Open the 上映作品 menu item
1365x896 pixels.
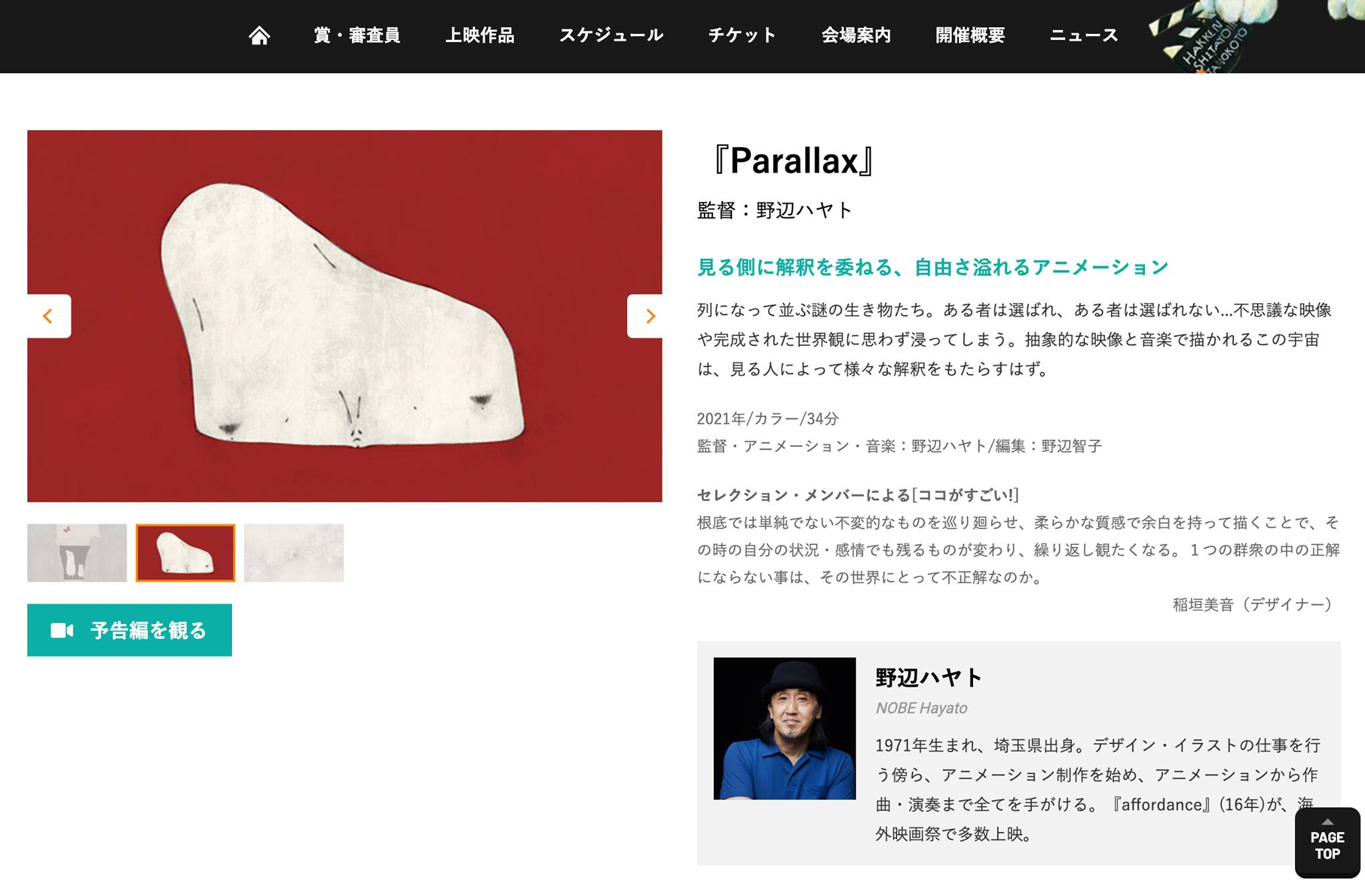[x=480, y=35]
